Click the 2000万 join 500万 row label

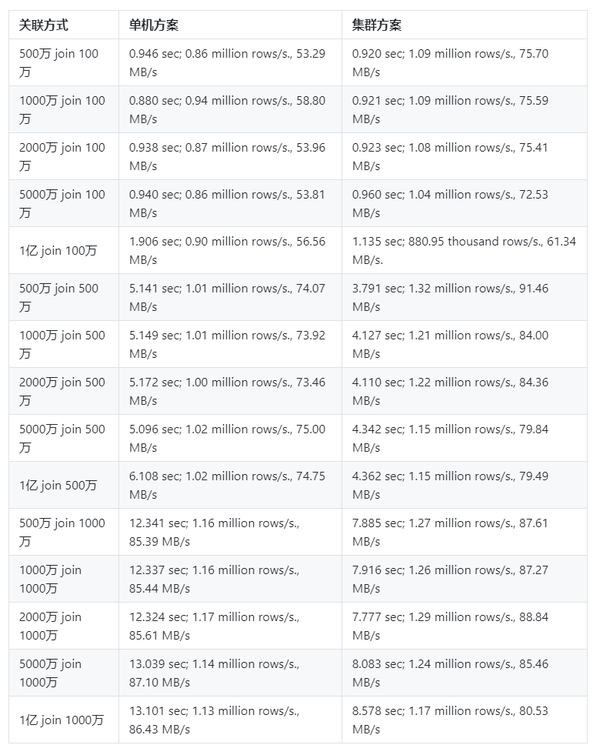[62, 391]
